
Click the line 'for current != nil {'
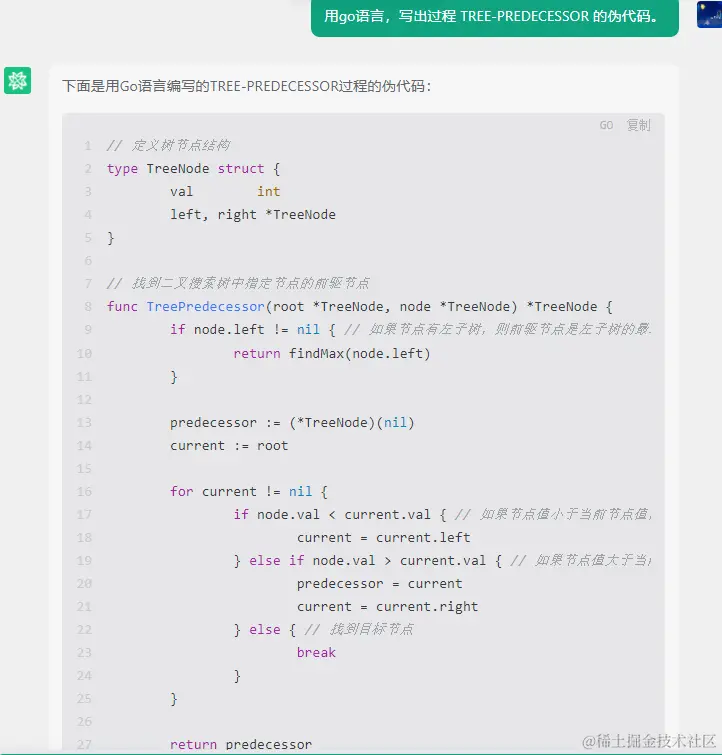click(249, 492)
